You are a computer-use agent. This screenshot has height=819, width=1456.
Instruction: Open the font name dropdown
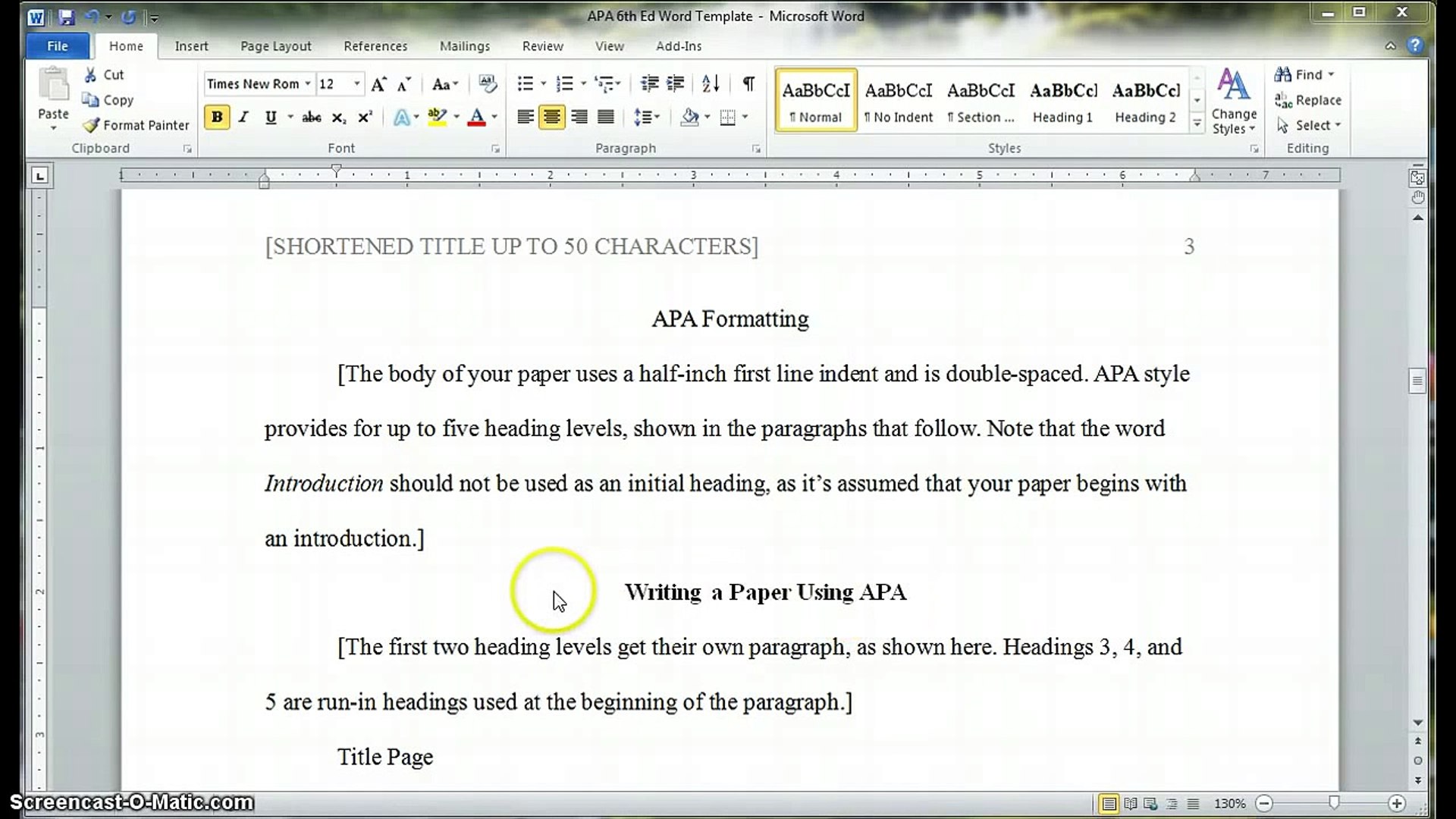pos(308,83)
